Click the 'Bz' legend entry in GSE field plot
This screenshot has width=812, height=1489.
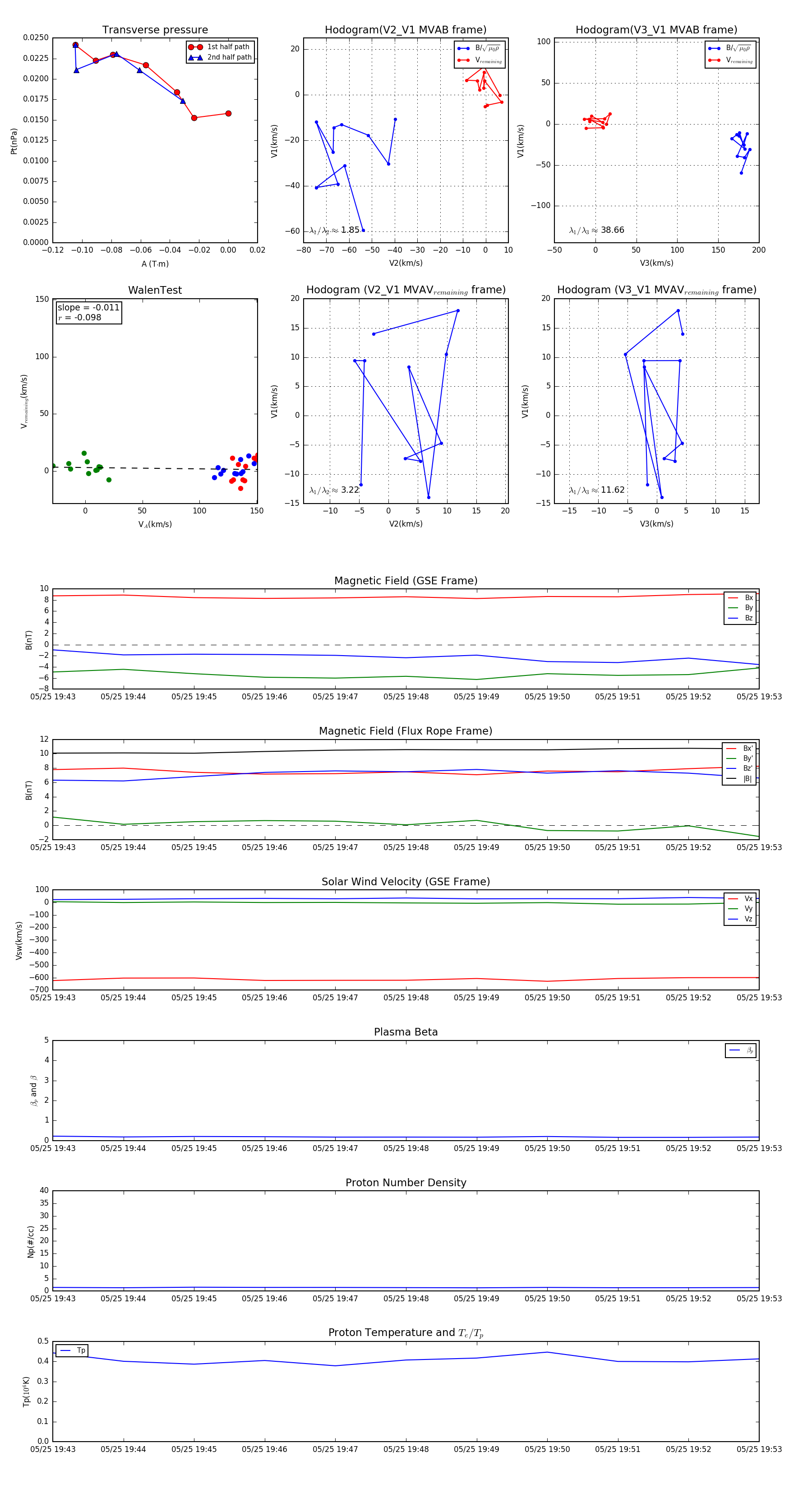[x=740, y=618]
